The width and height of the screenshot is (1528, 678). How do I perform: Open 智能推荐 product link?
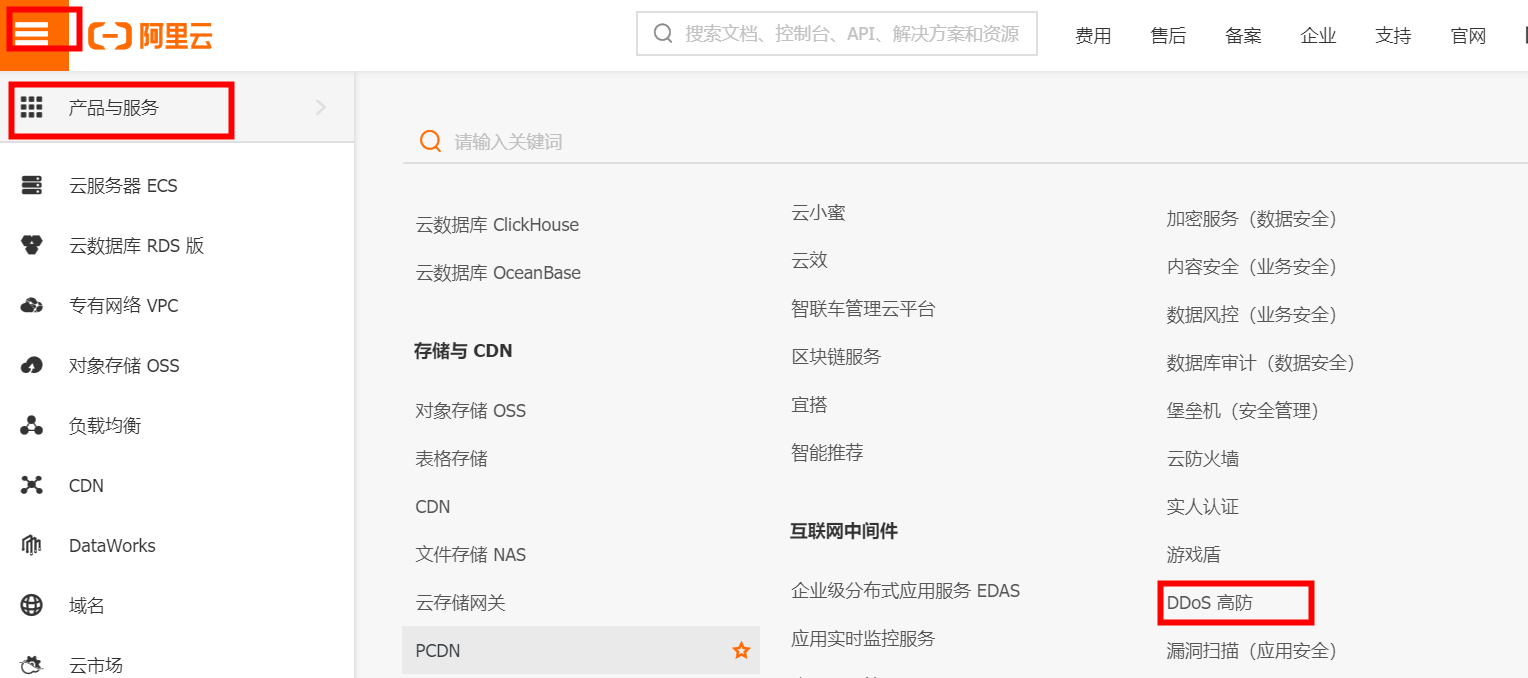point(827,453)
